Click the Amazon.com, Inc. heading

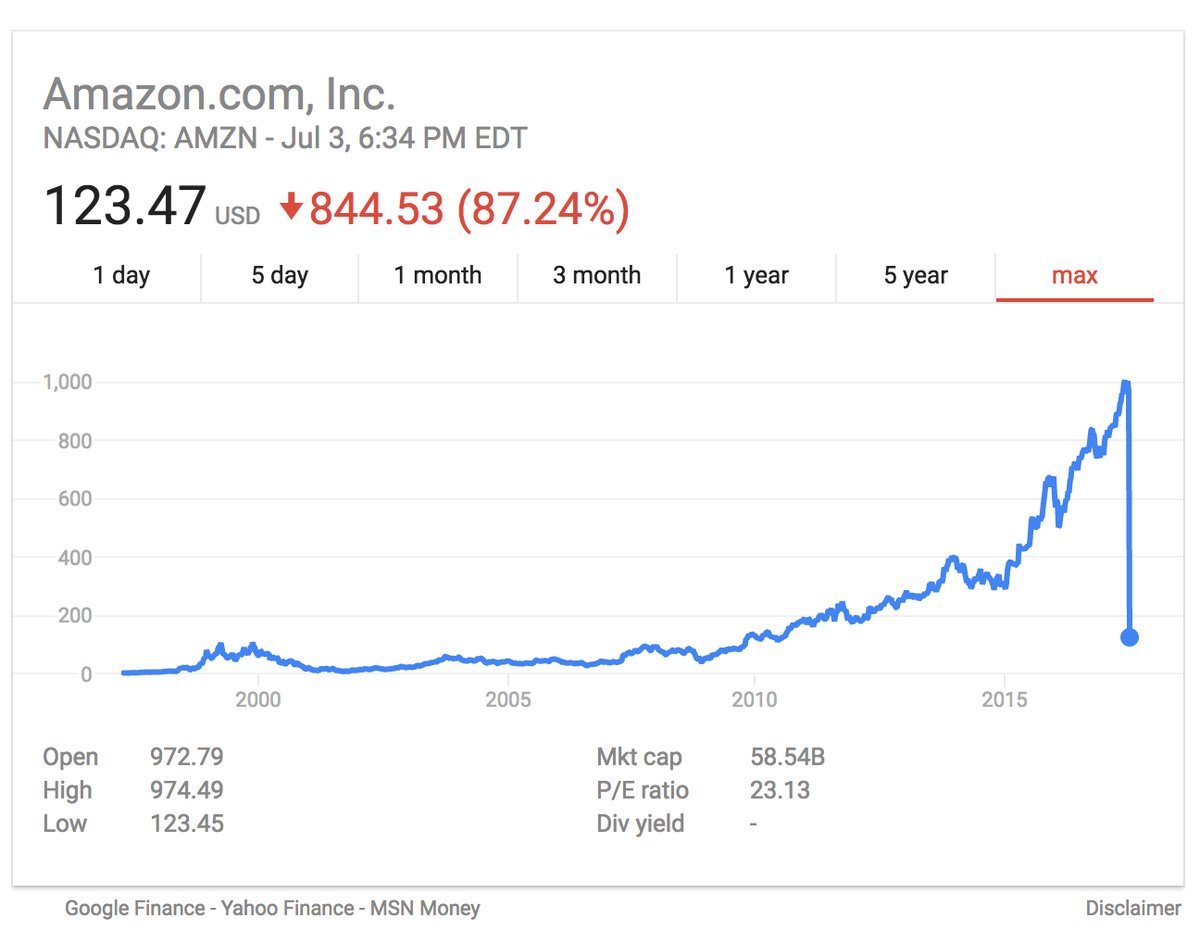point(219,95)
